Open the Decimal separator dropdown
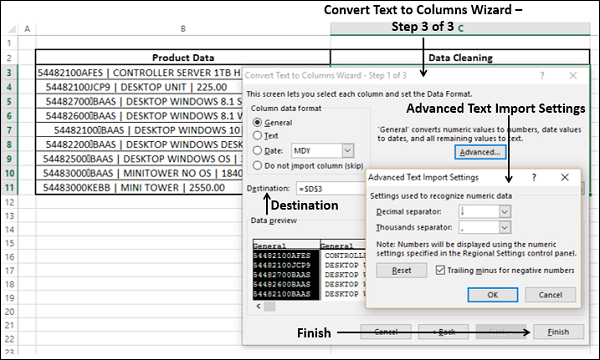Viewport: 600px width, 360px height. pos(505,212)
